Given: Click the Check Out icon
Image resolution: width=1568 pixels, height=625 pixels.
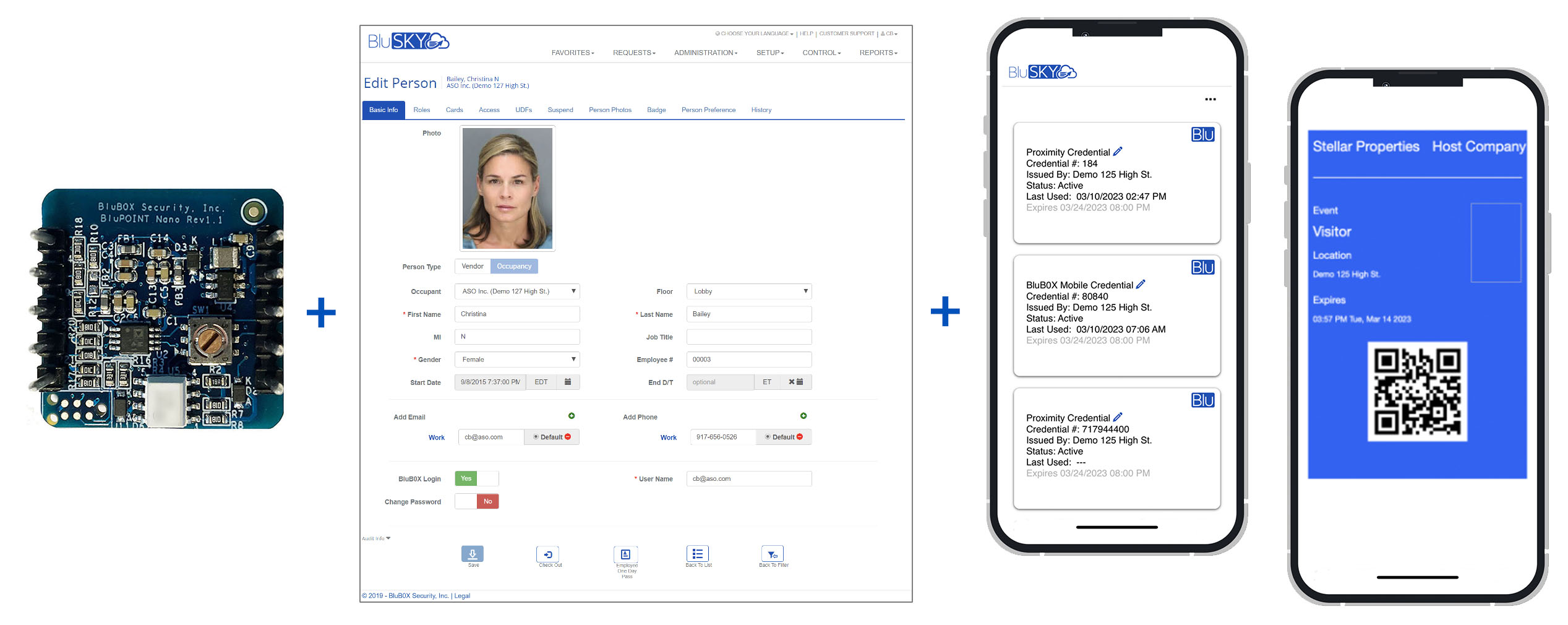Looking at the screenshot, I should pyautogui.click(x=548, y=554).
